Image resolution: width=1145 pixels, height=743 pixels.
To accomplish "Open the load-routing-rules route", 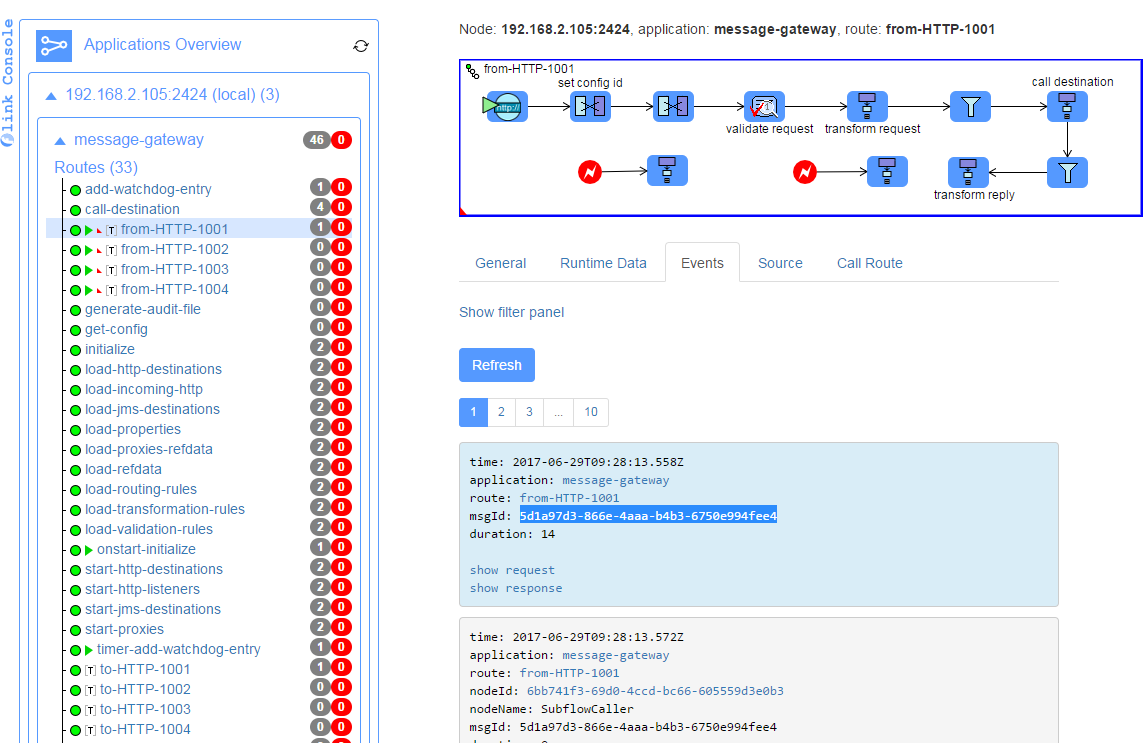I will point(140,489).
